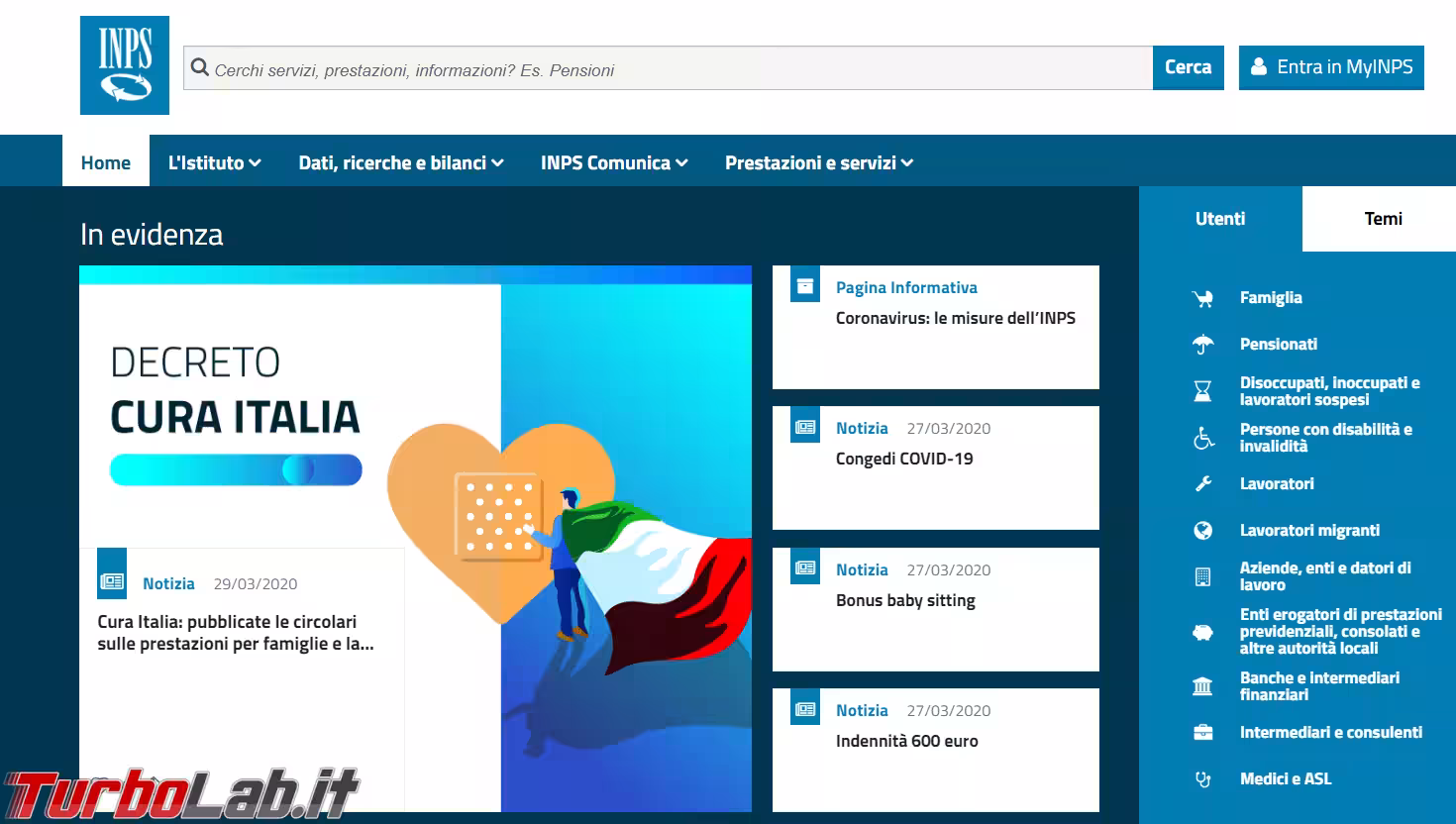Click the Pensionati umbrella icon
The height and width of the screenshot is (824, 1456).
point(1202,345)
